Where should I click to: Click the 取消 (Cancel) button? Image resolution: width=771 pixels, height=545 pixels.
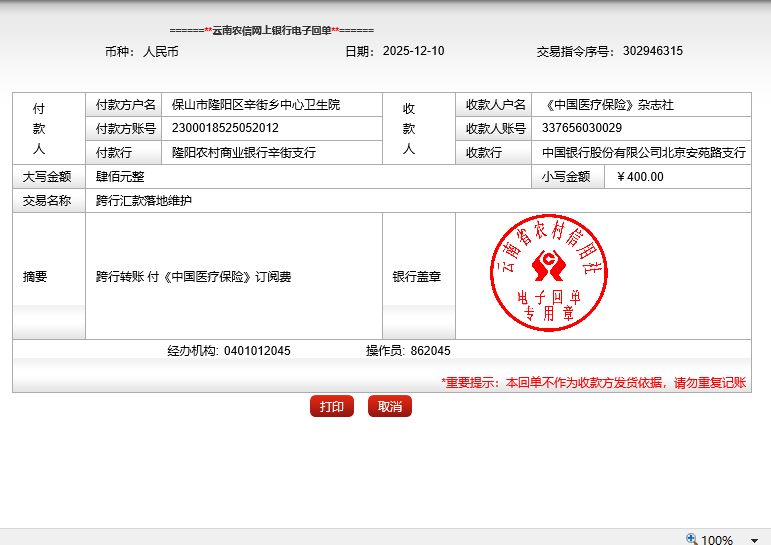point(390,407)
